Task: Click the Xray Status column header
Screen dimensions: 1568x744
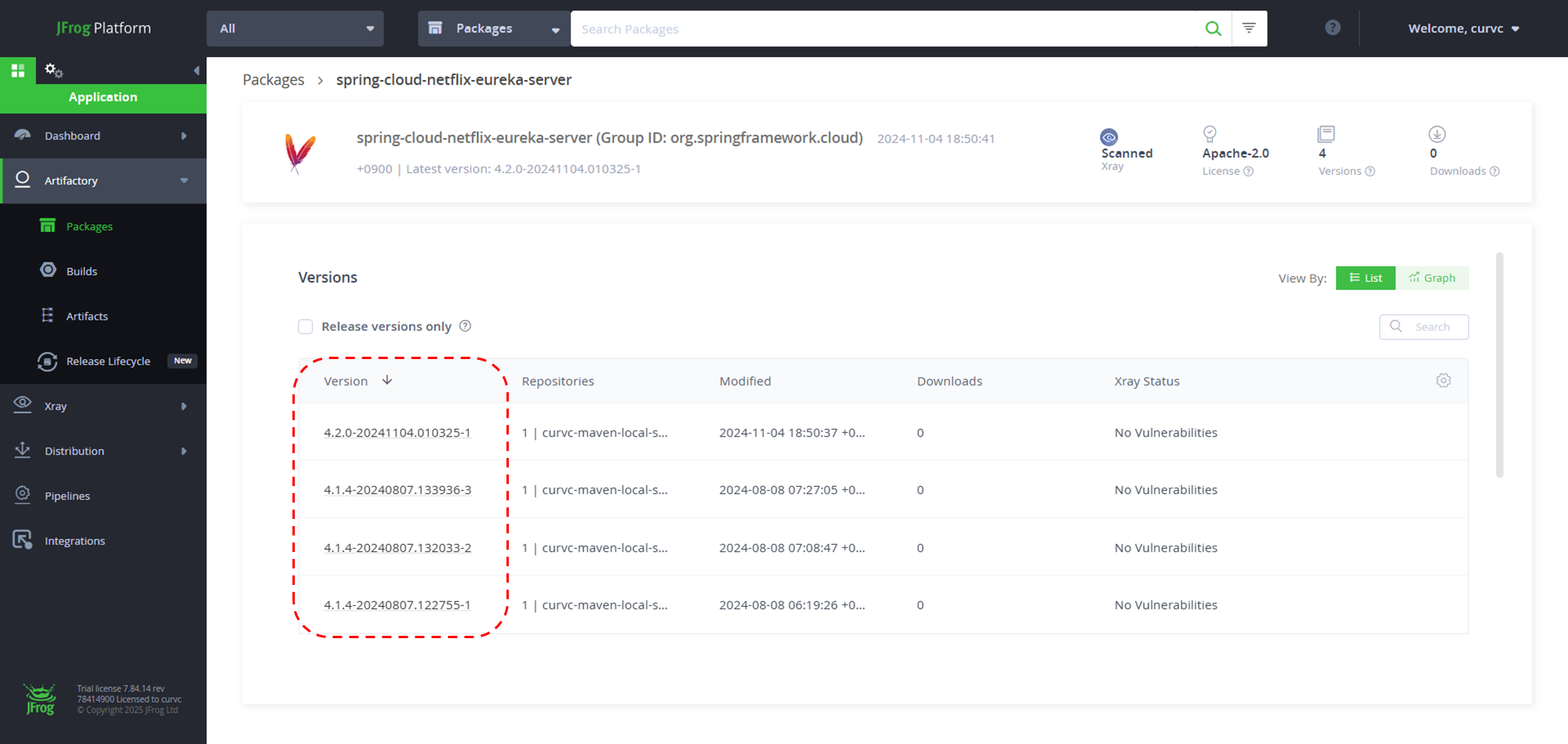Action: (x=1147, y=381)
